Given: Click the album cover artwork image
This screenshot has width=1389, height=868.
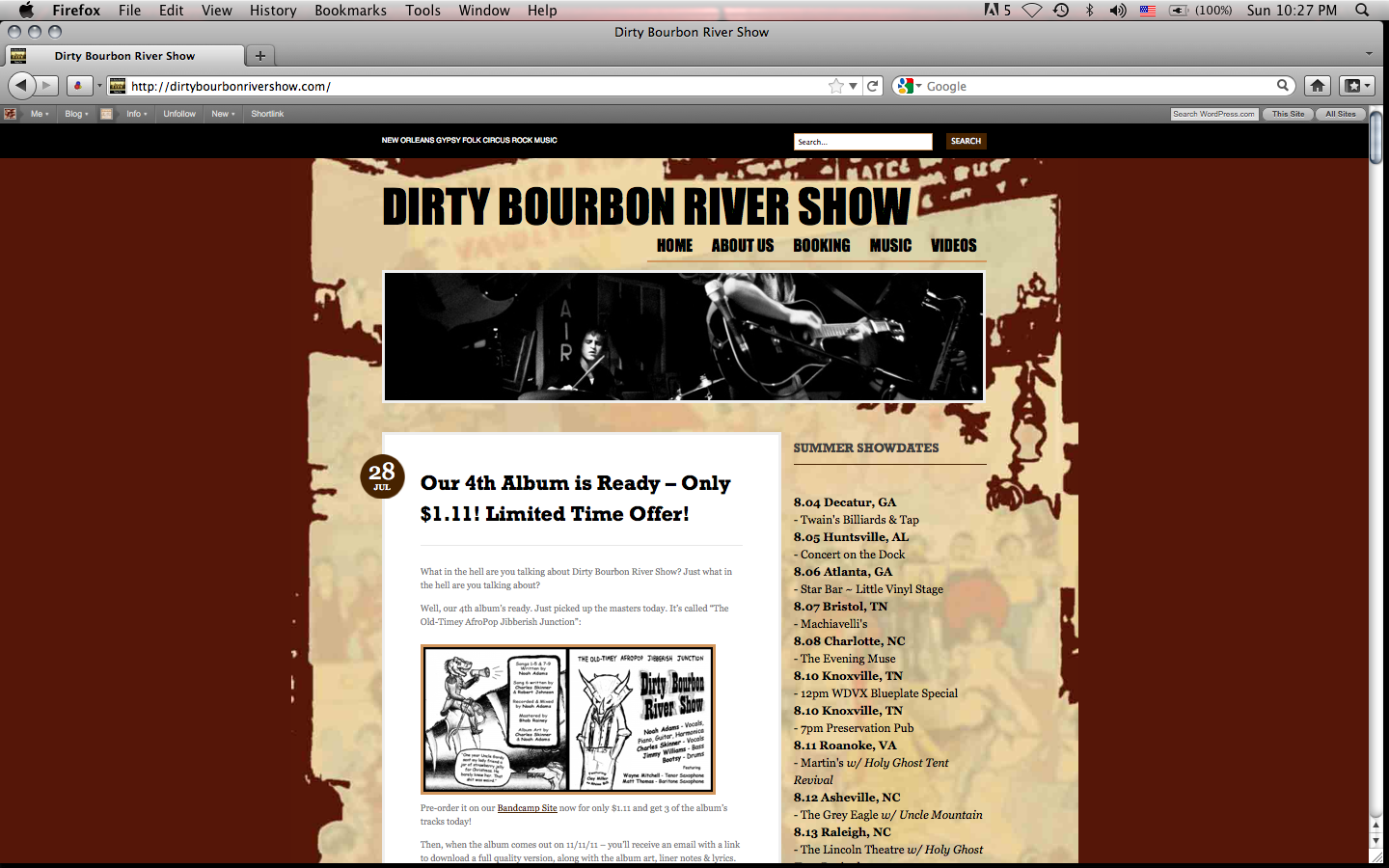Looking at the screenshot, I should [x=568, y=719].
